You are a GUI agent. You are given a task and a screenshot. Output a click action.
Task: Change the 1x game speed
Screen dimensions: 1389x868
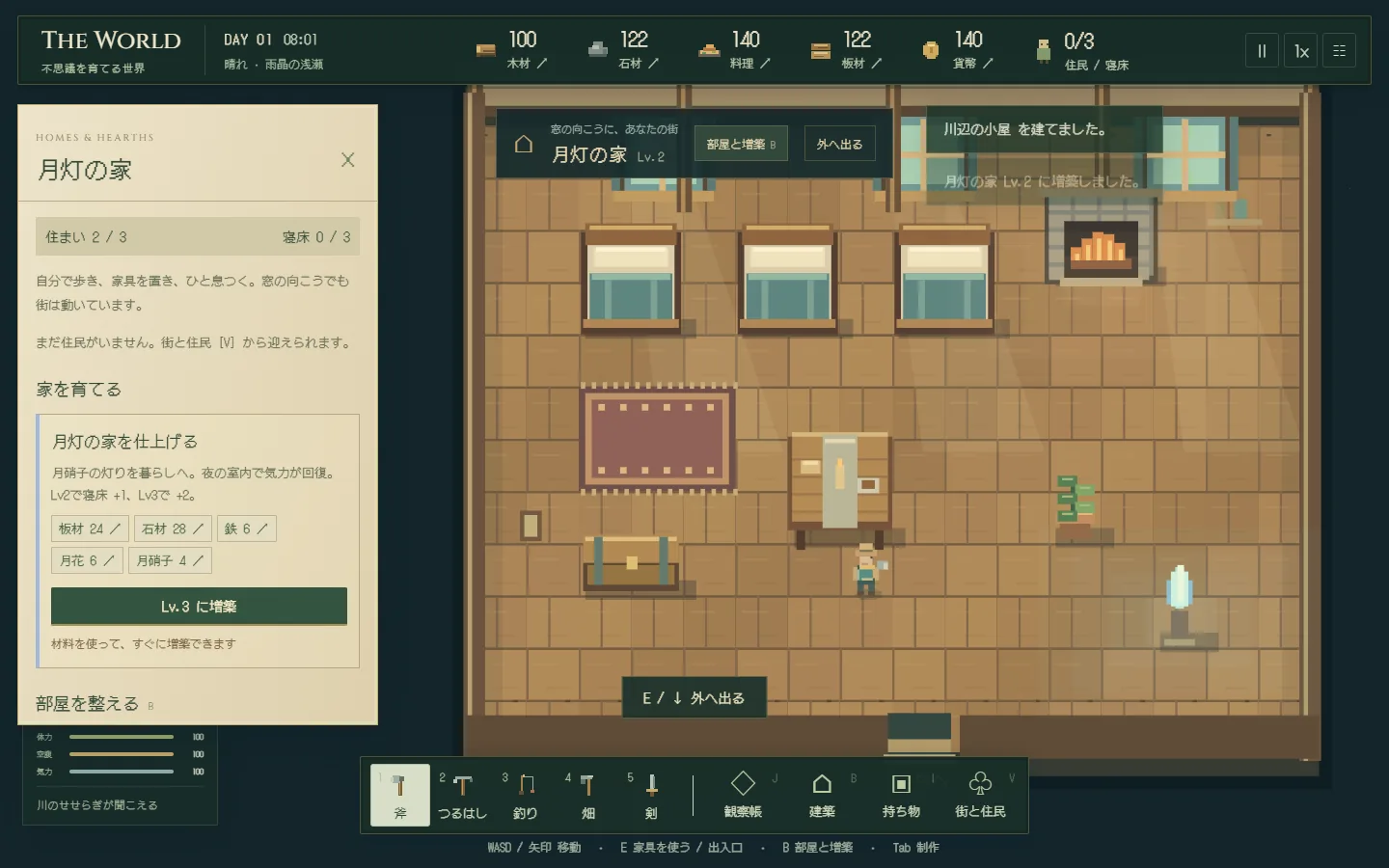point(1301,51)
